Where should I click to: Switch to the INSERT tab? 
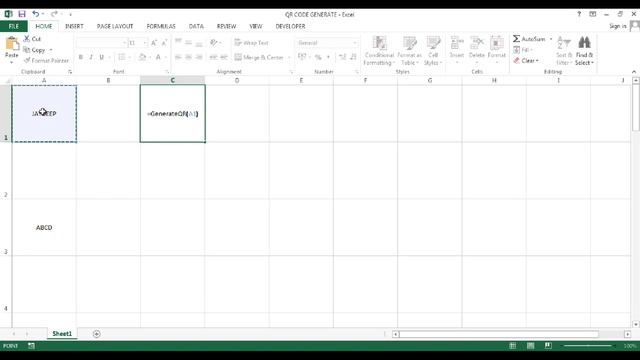(74, 26)
